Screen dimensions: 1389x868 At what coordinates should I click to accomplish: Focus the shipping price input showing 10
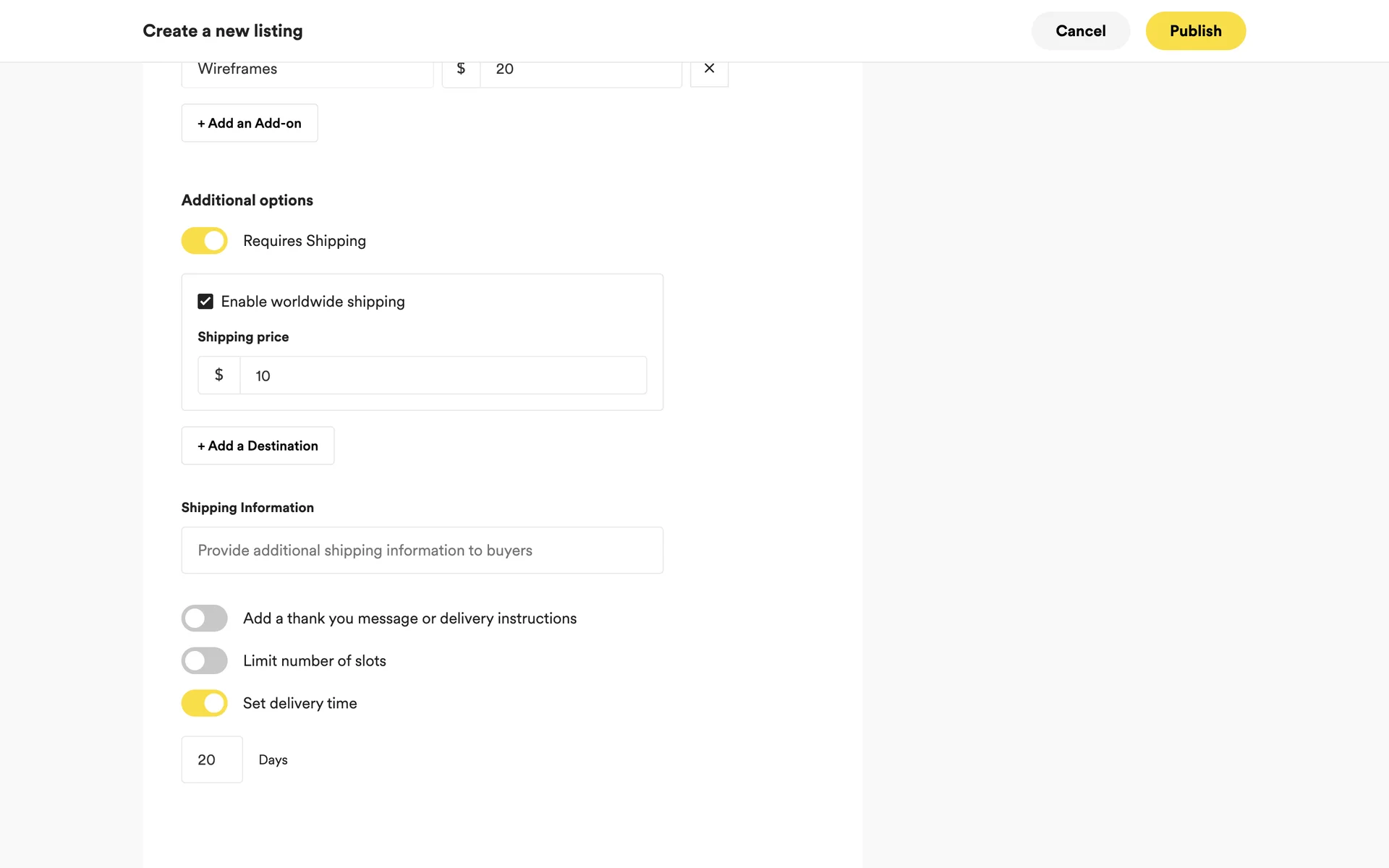pos(443,375)
